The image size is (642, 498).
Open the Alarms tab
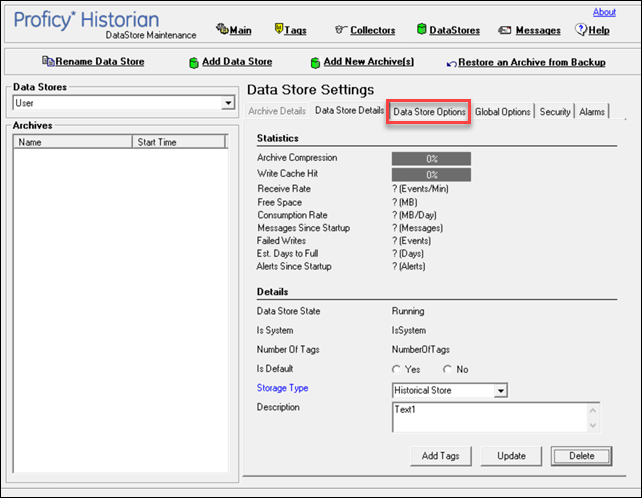[x=592, y=112]
